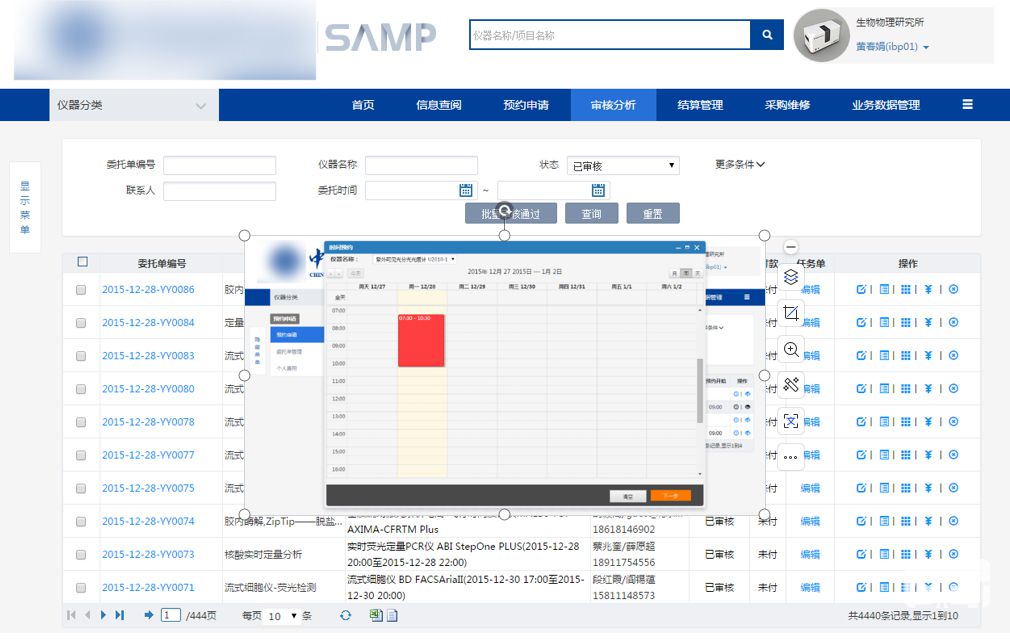Image resolution: width=1010 pixels, height=639 pixels.
Task: Select the crop tool in image toolbar
Action: click(791, 313)
